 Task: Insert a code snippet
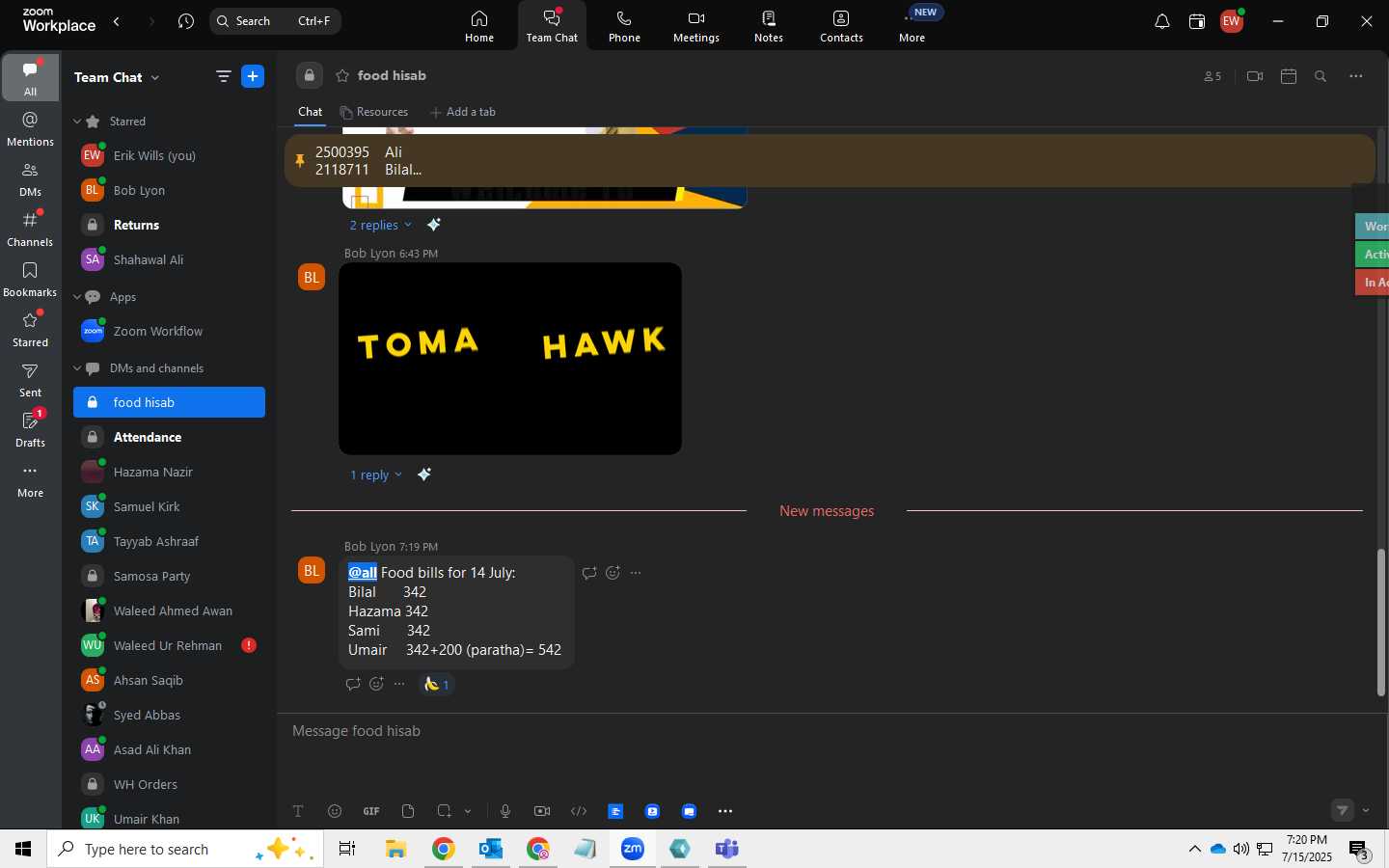[579, 811]
